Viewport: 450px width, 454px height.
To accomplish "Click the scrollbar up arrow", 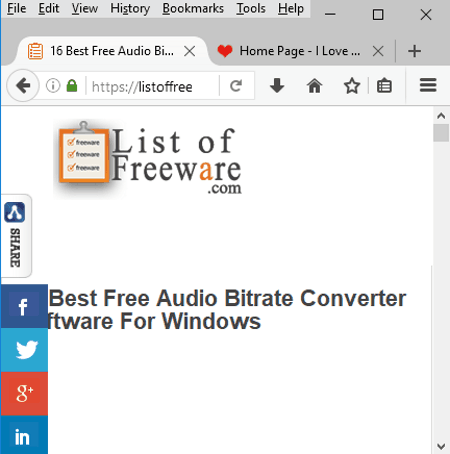I will [x=441, y=116].
